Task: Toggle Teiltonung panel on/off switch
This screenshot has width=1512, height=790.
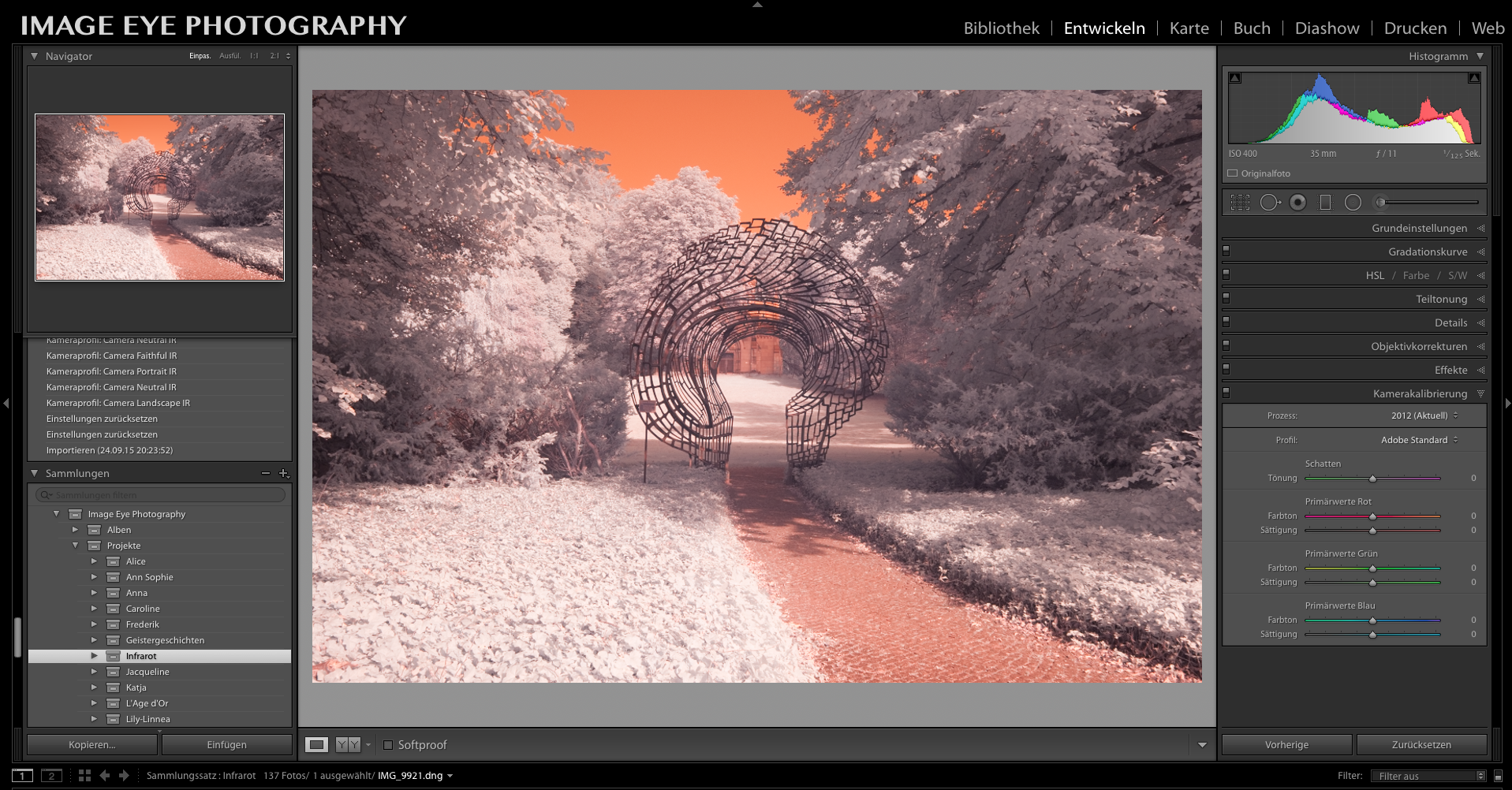Action: click(1226, 298)
